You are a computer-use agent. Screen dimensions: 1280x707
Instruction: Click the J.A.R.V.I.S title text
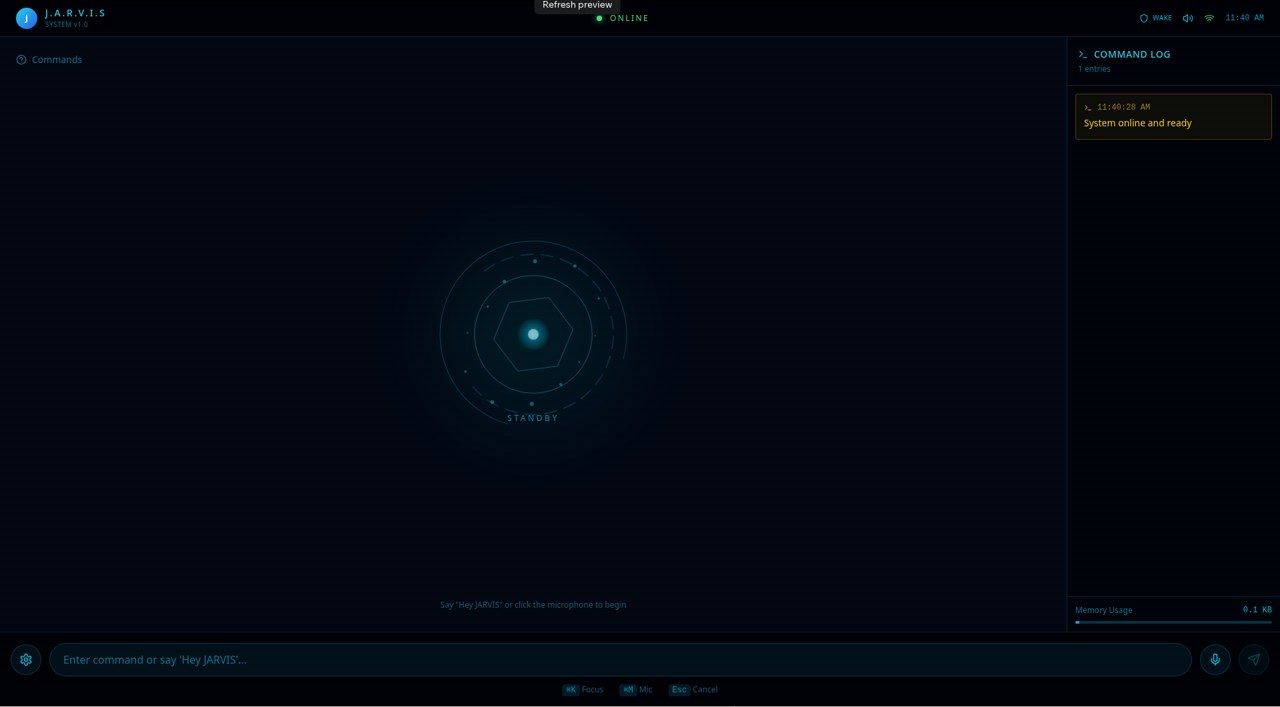click(75, 13)
